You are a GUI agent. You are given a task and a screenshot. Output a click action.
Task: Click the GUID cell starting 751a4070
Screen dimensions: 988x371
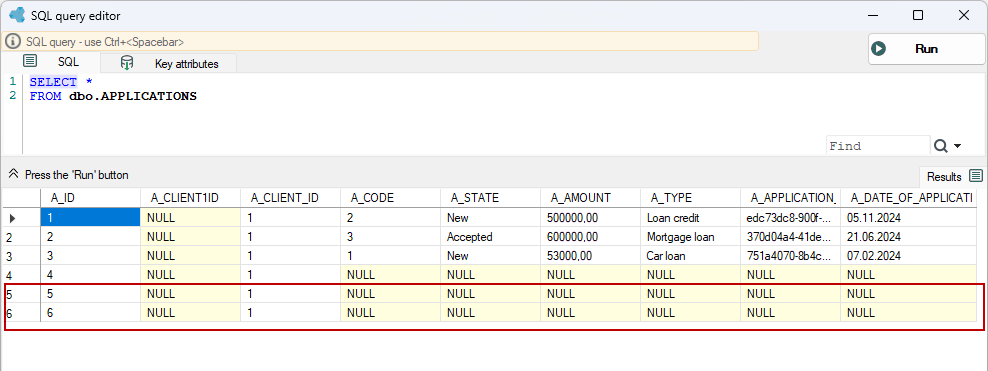tap(791, 256)
